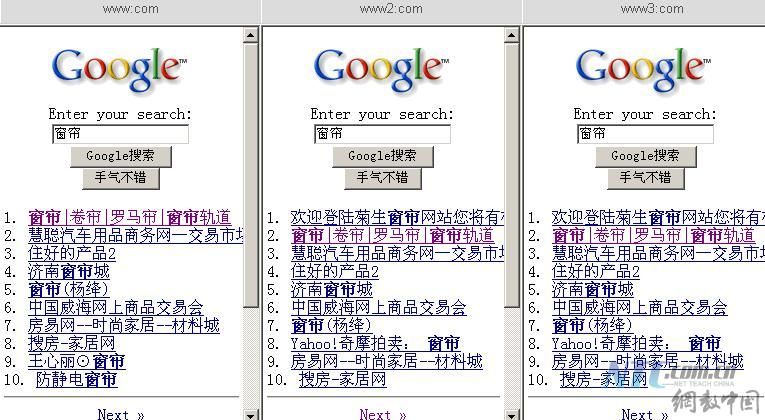Click the Google logo in www3.com pane
The height and width of the screenshot is (420, 765).
click(644, 69)
